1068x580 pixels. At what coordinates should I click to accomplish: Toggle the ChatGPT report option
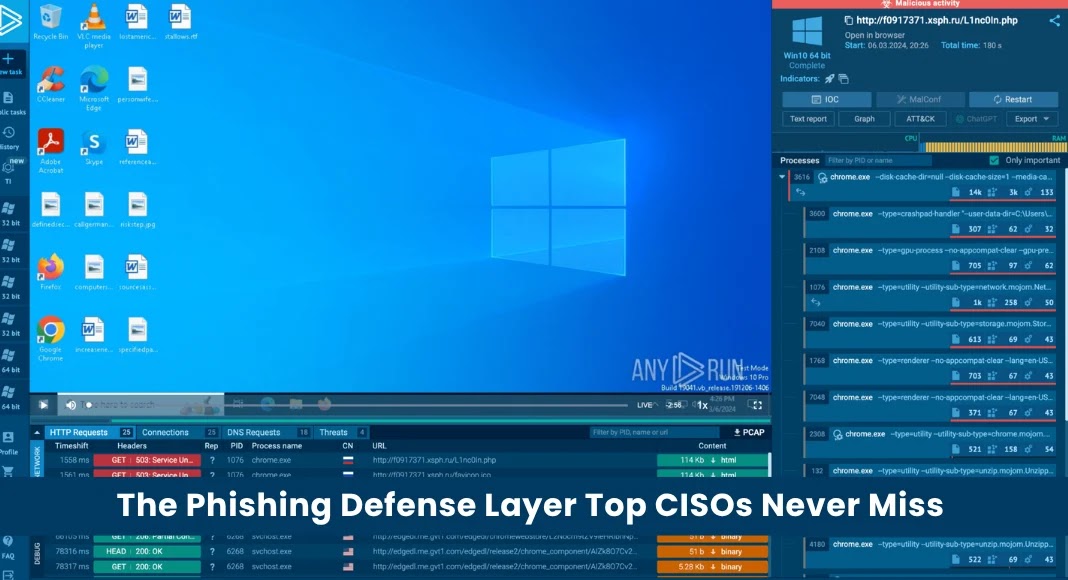(x=975, y=118)
